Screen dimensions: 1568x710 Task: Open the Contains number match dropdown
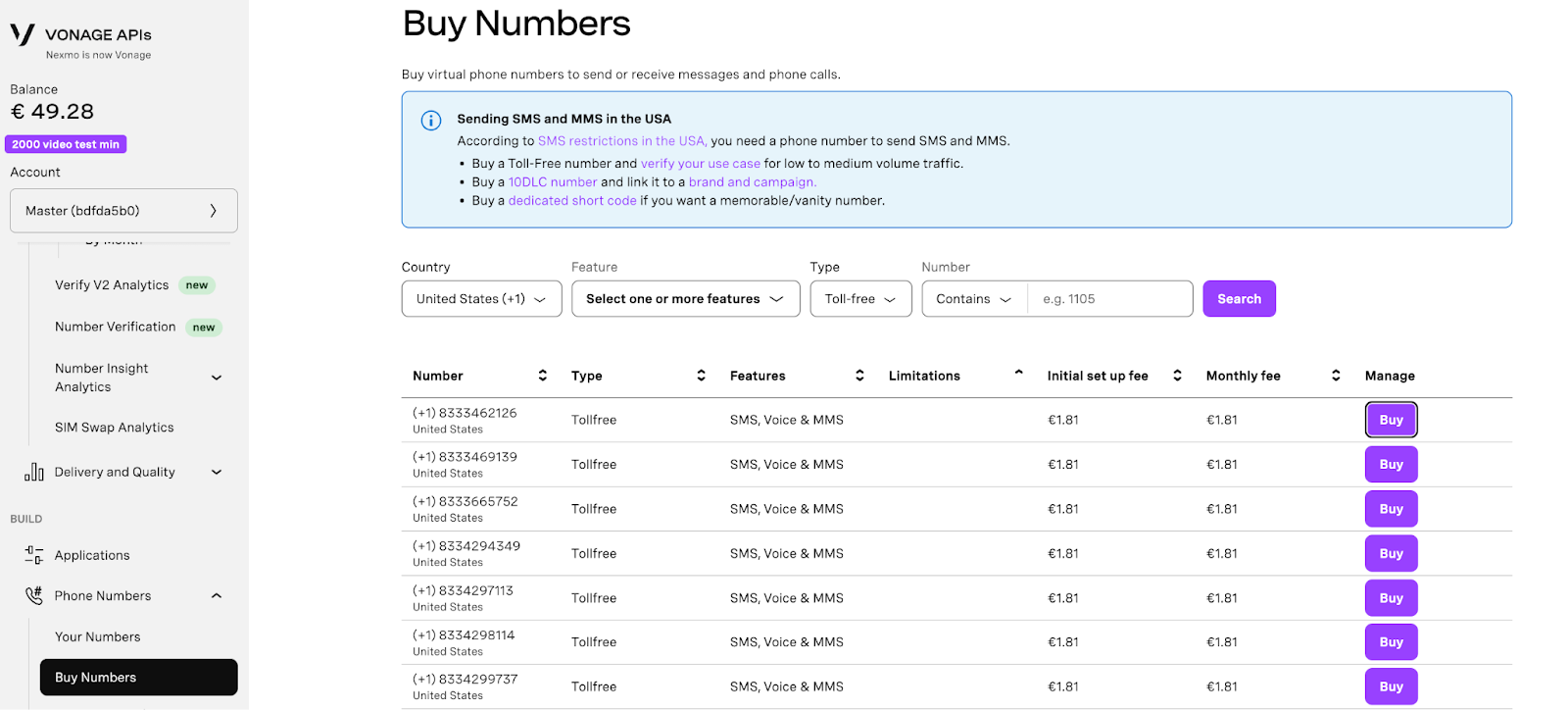click(x=974, y=299)
